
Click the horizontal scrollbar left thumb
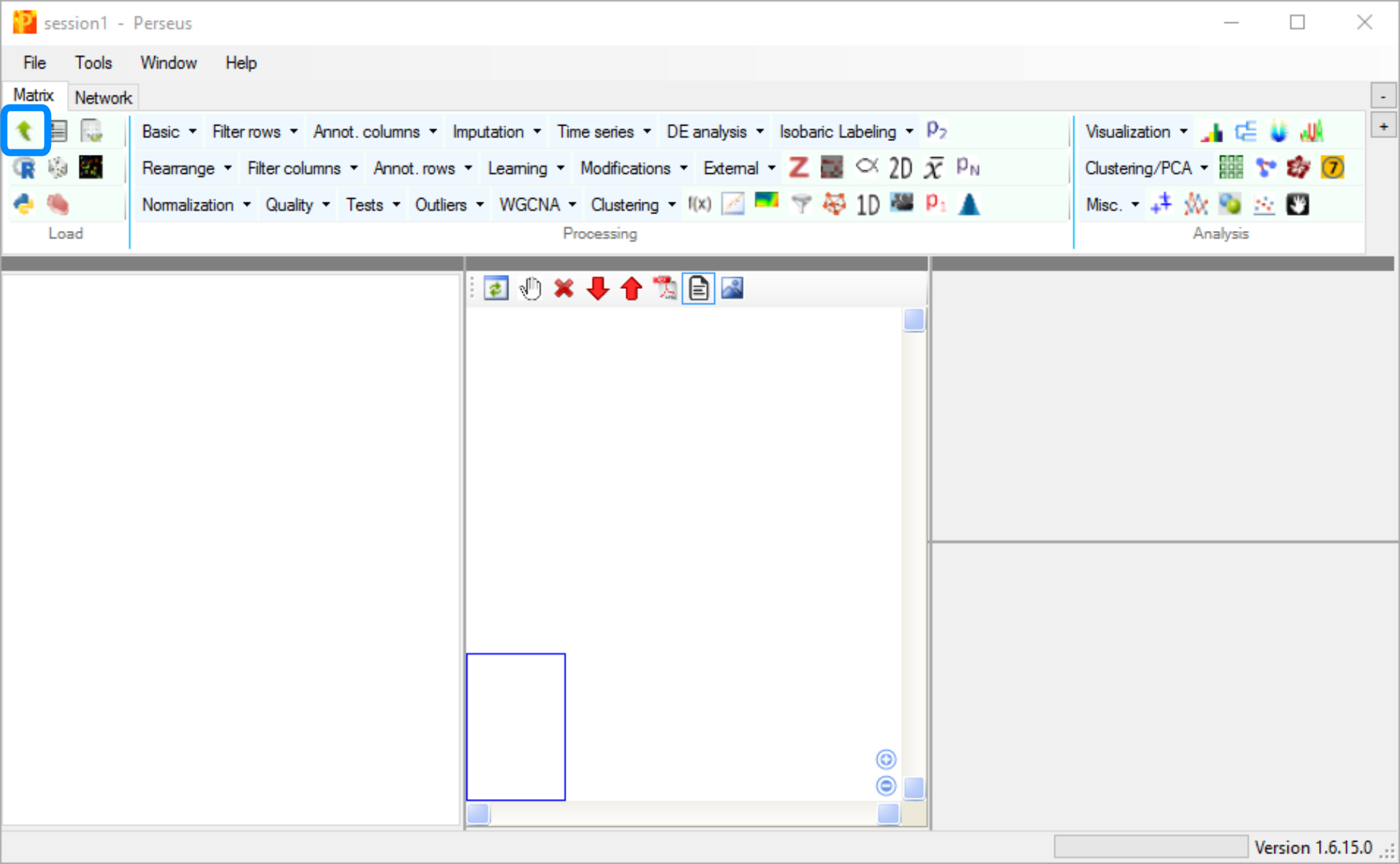coord(478,814)
